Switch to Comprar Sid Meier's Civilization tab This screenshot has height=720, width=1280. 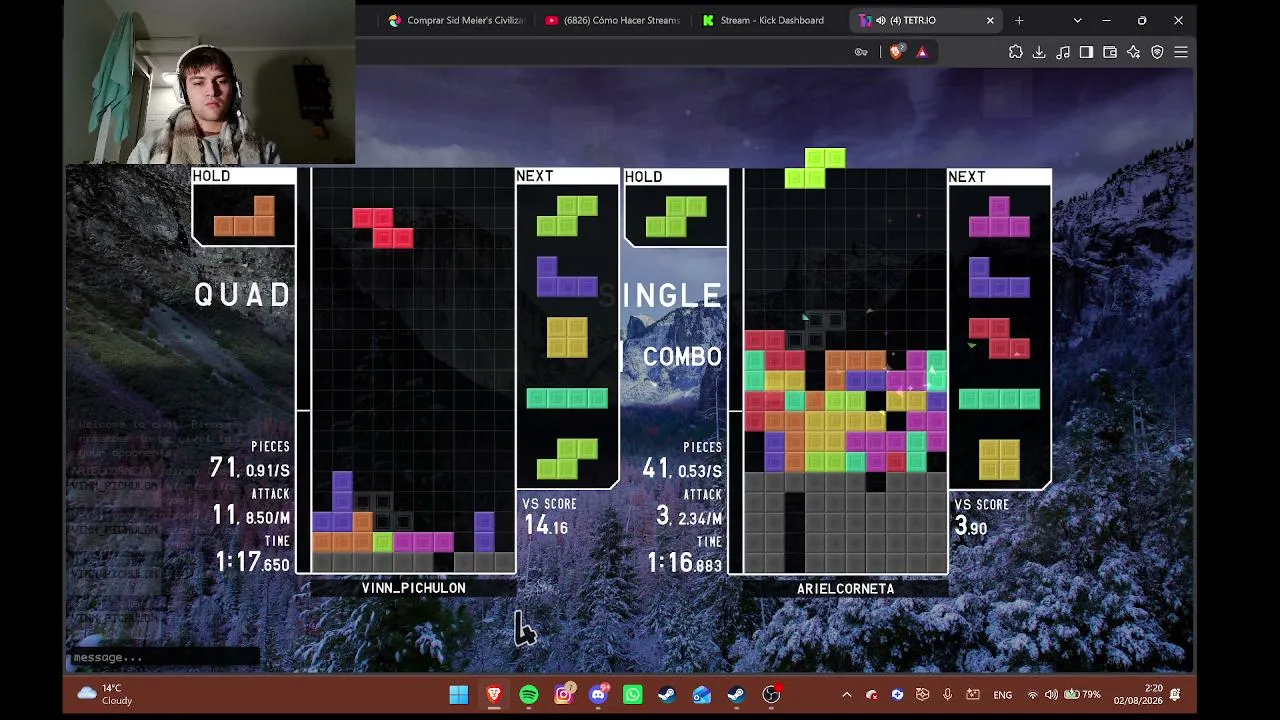pyautogui.click(x=457, y=20)
